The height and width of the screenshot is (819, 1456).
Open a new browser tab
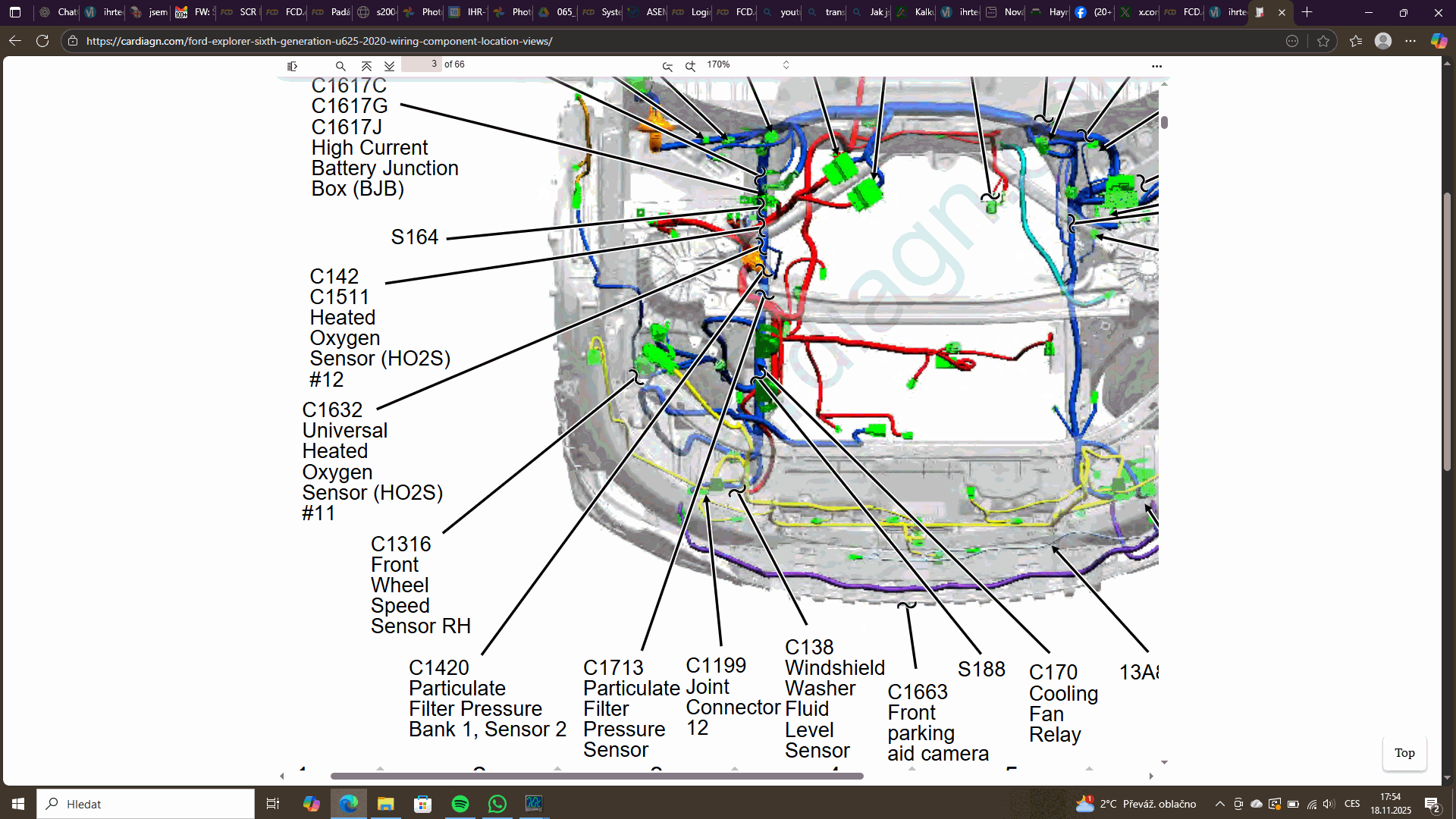[1307, 12]
